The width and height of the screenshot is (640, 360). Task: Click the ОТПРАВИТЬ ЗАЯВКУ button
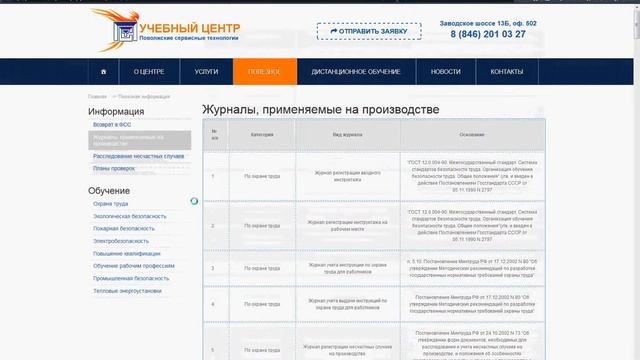[369, 31]
